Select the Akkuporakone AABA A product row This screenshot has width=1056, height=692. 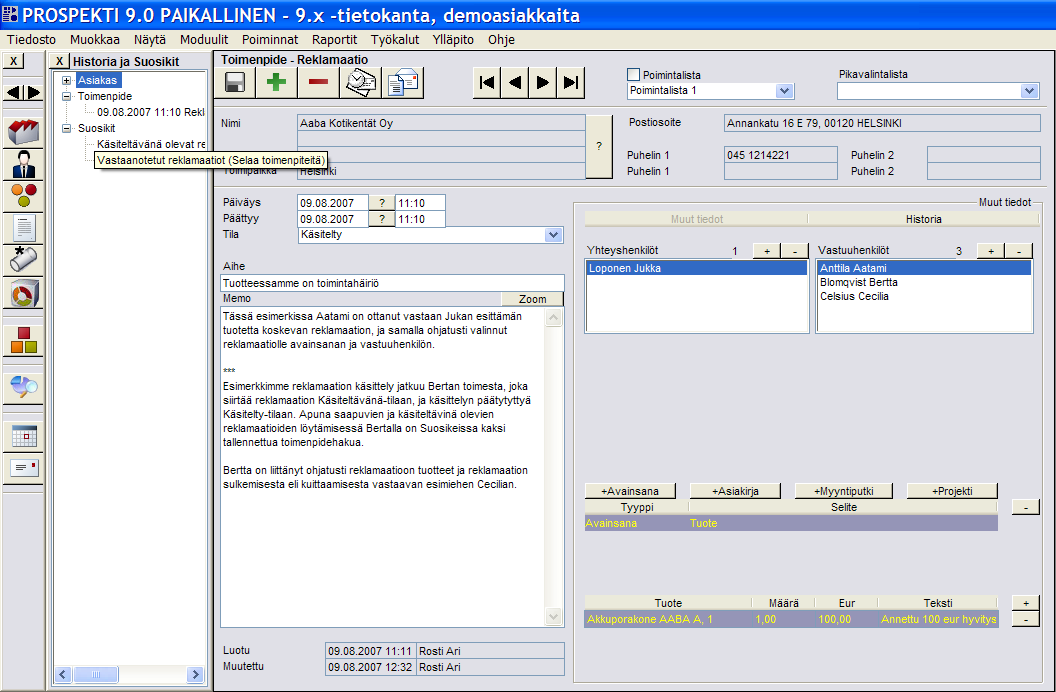point(791,619)
